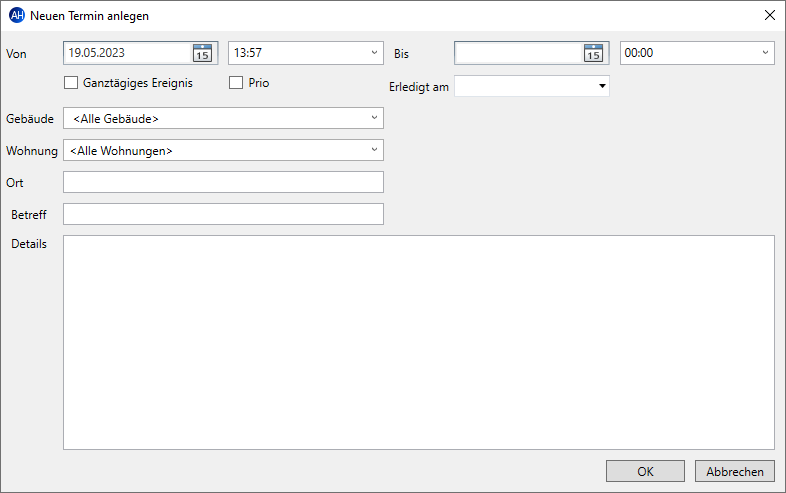
Task: Click into the Ort text field
Action: 224,182
